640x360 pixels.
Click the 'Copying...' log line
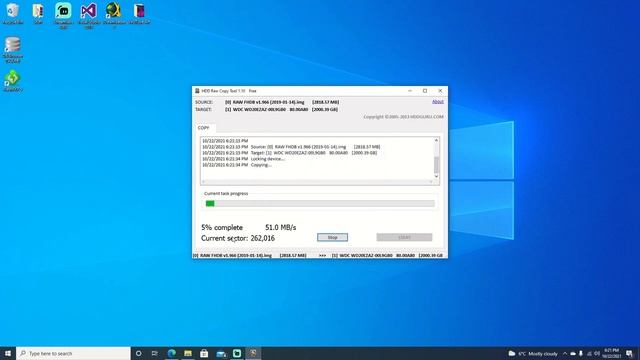(237, 165)
